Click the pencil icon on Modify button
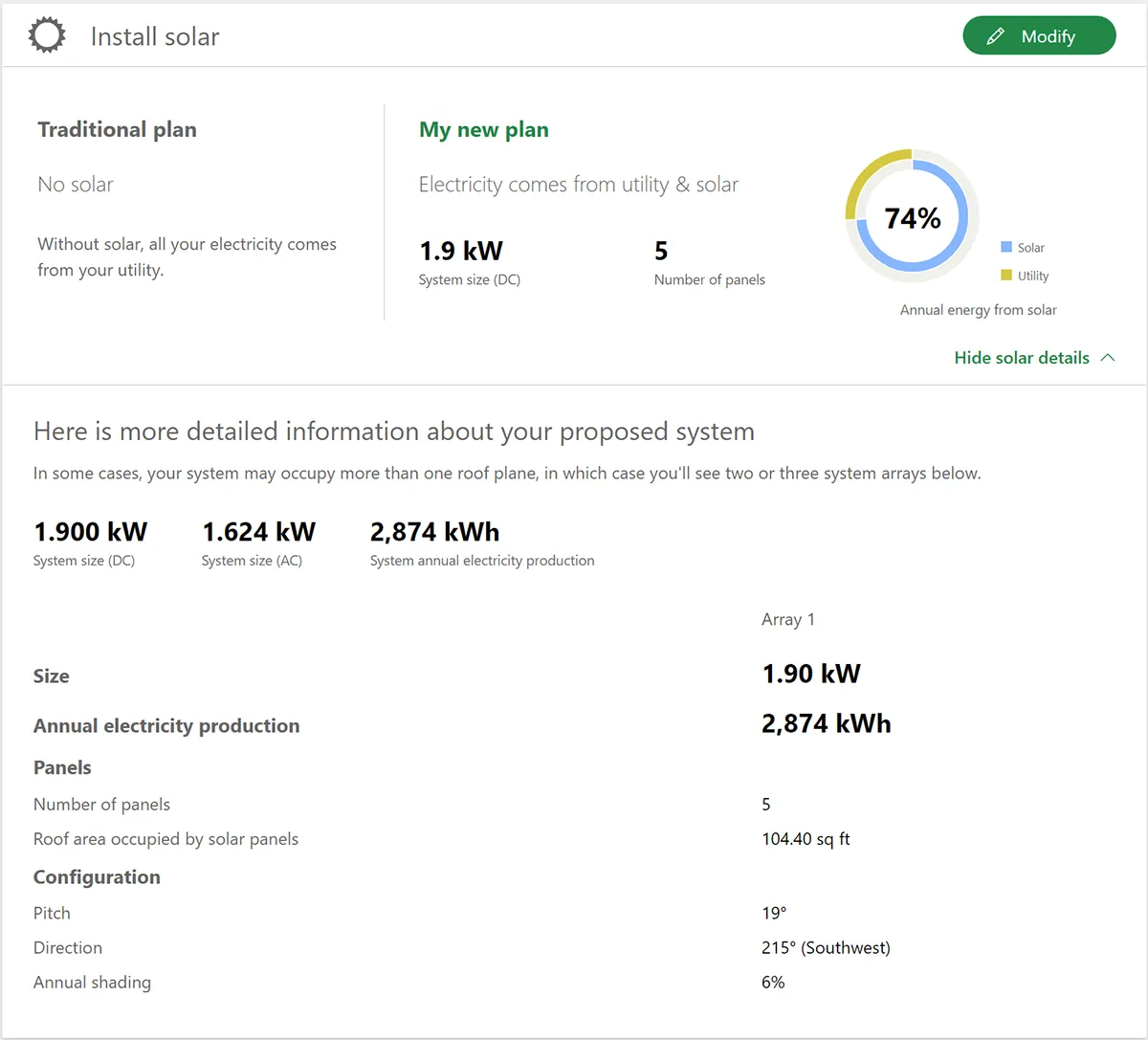The height and width of the screenshot is (1040, 1148). coord(995,36)
